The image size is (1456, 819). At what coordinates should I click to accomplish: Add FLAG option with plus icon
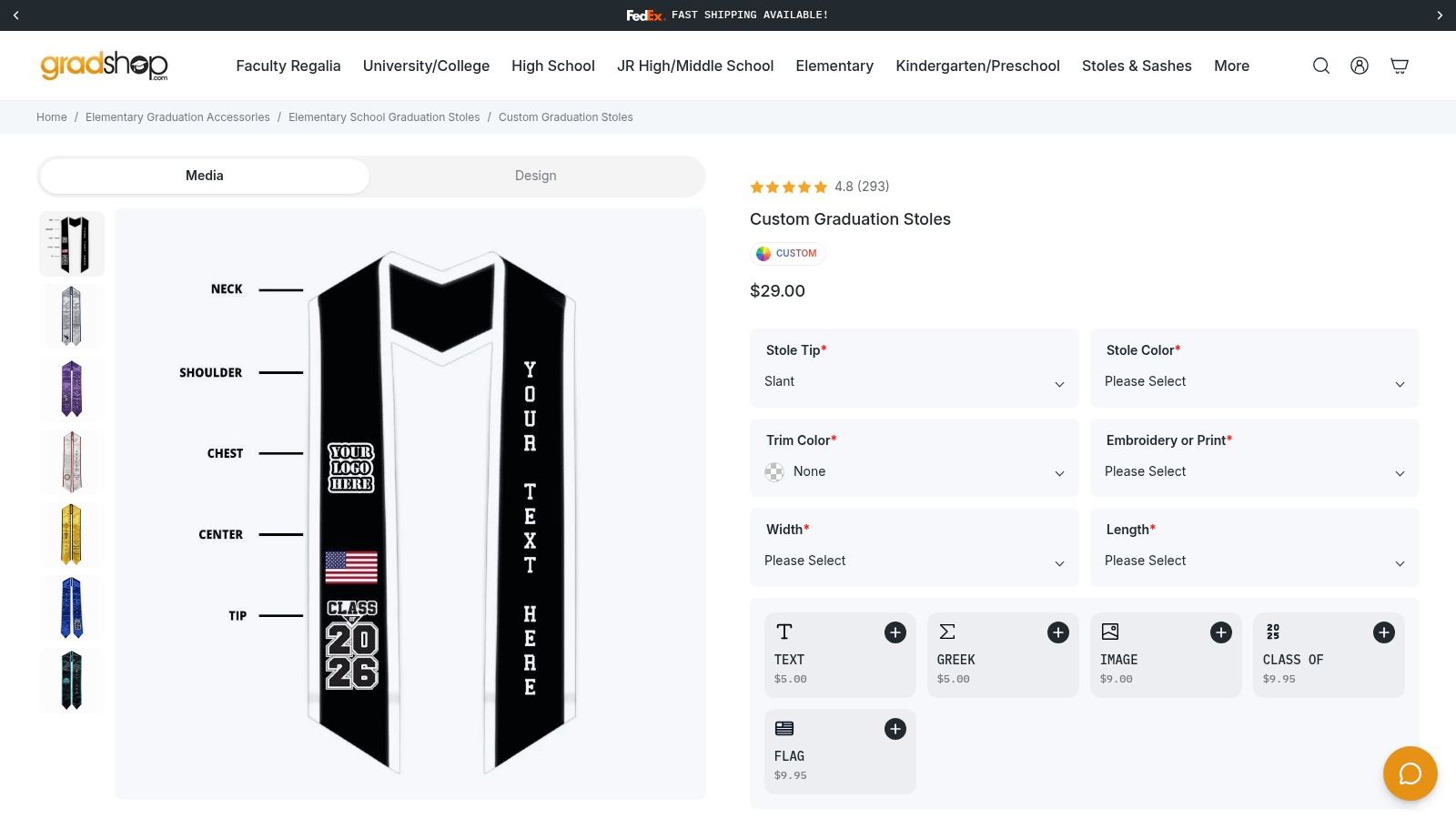(895, 729)
